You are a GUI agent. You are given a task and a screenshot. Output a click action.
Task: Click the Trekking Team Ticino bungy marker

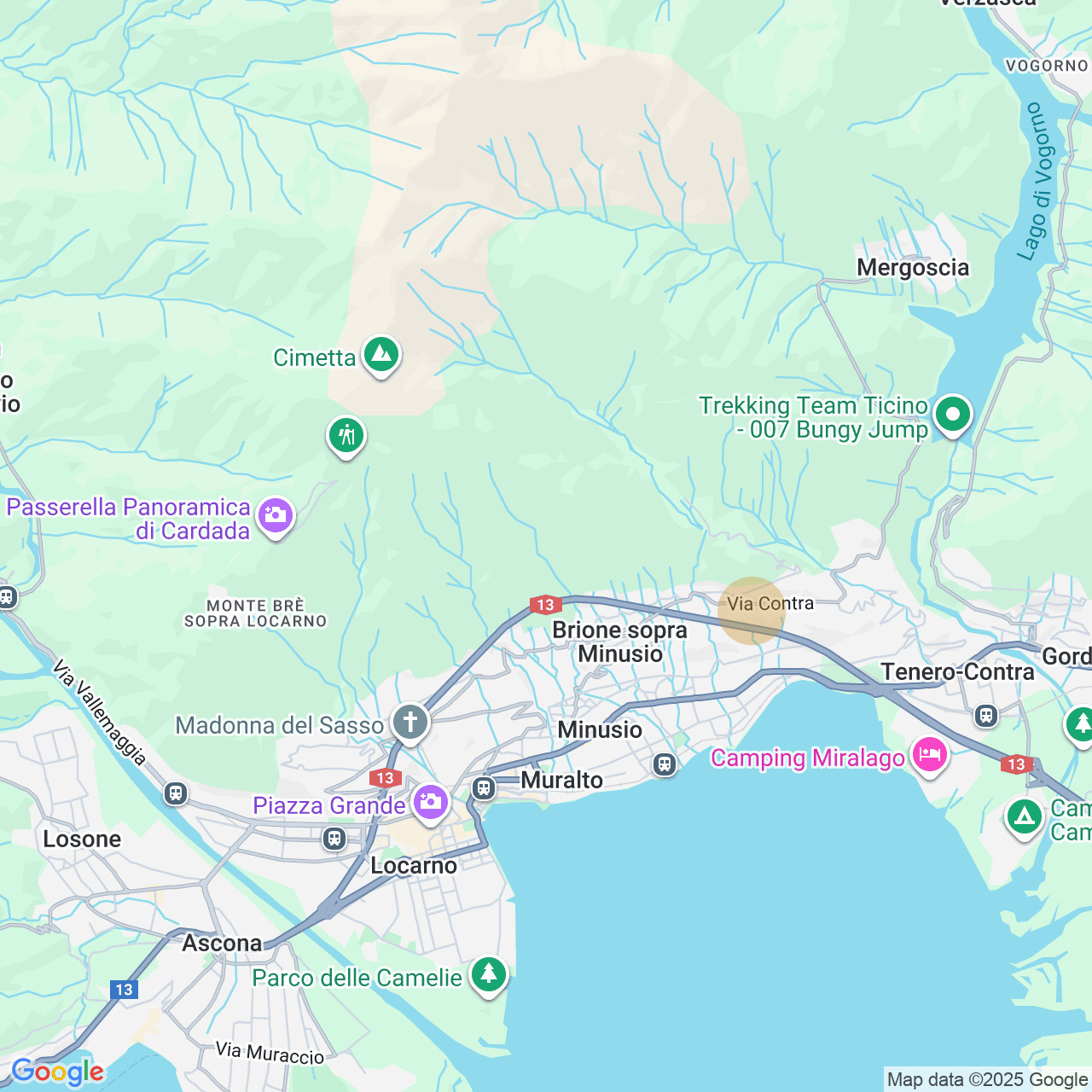click(x=953, y=415)
